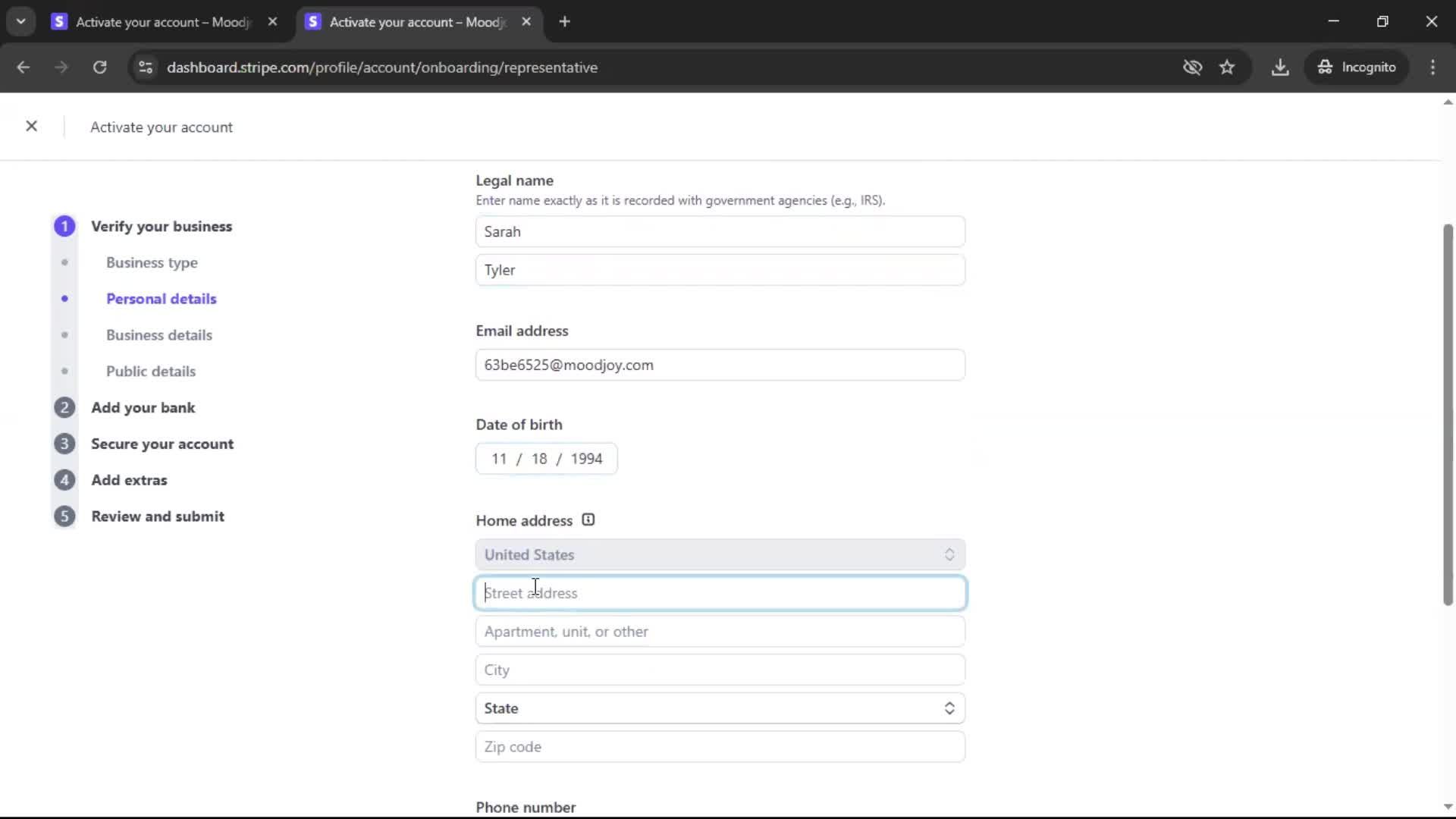
Task: Reload the Stripe onboarding page
Action: coord(99,67)
